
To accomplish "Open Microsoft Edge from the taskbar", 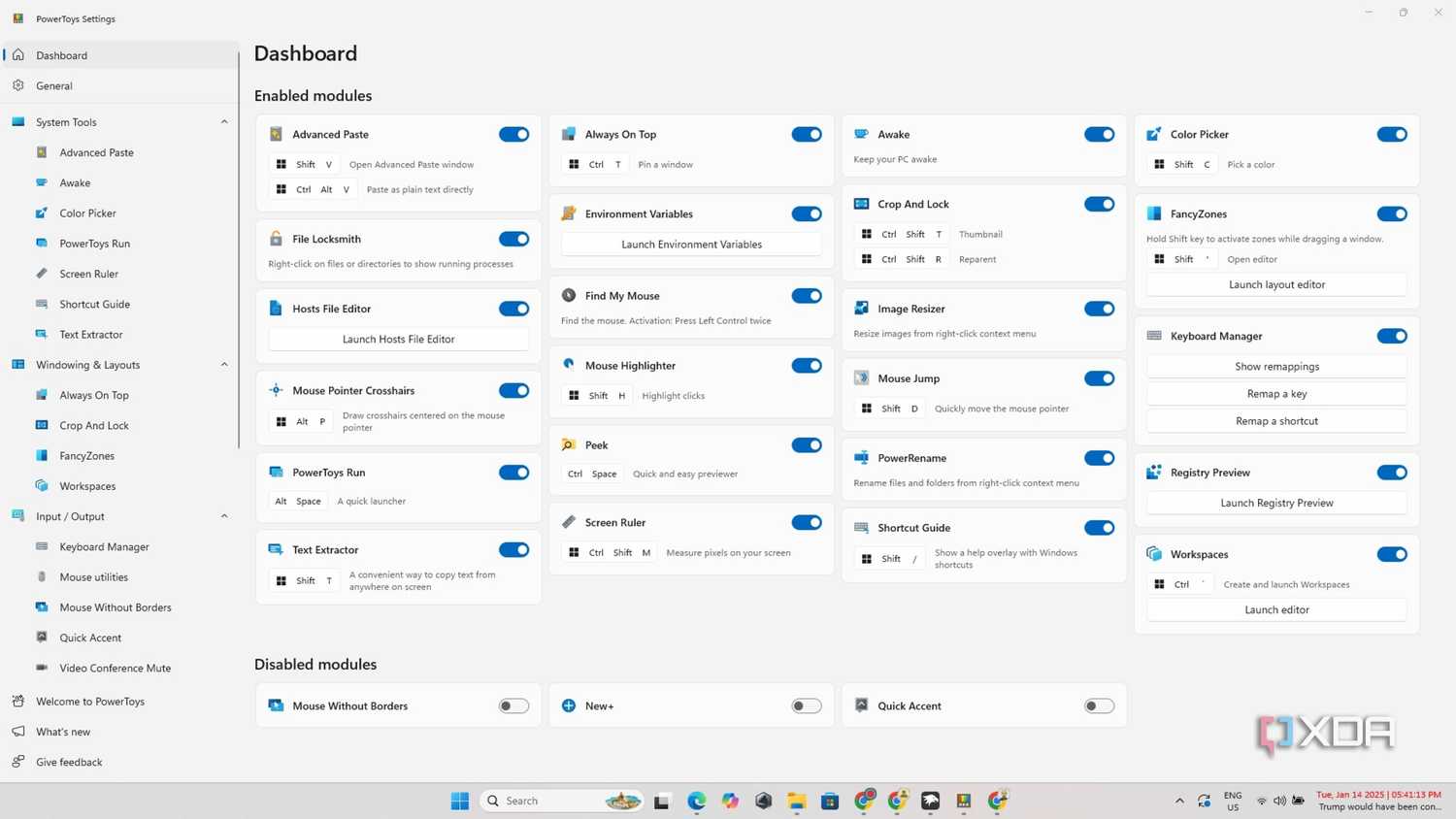I will [697, 801].
